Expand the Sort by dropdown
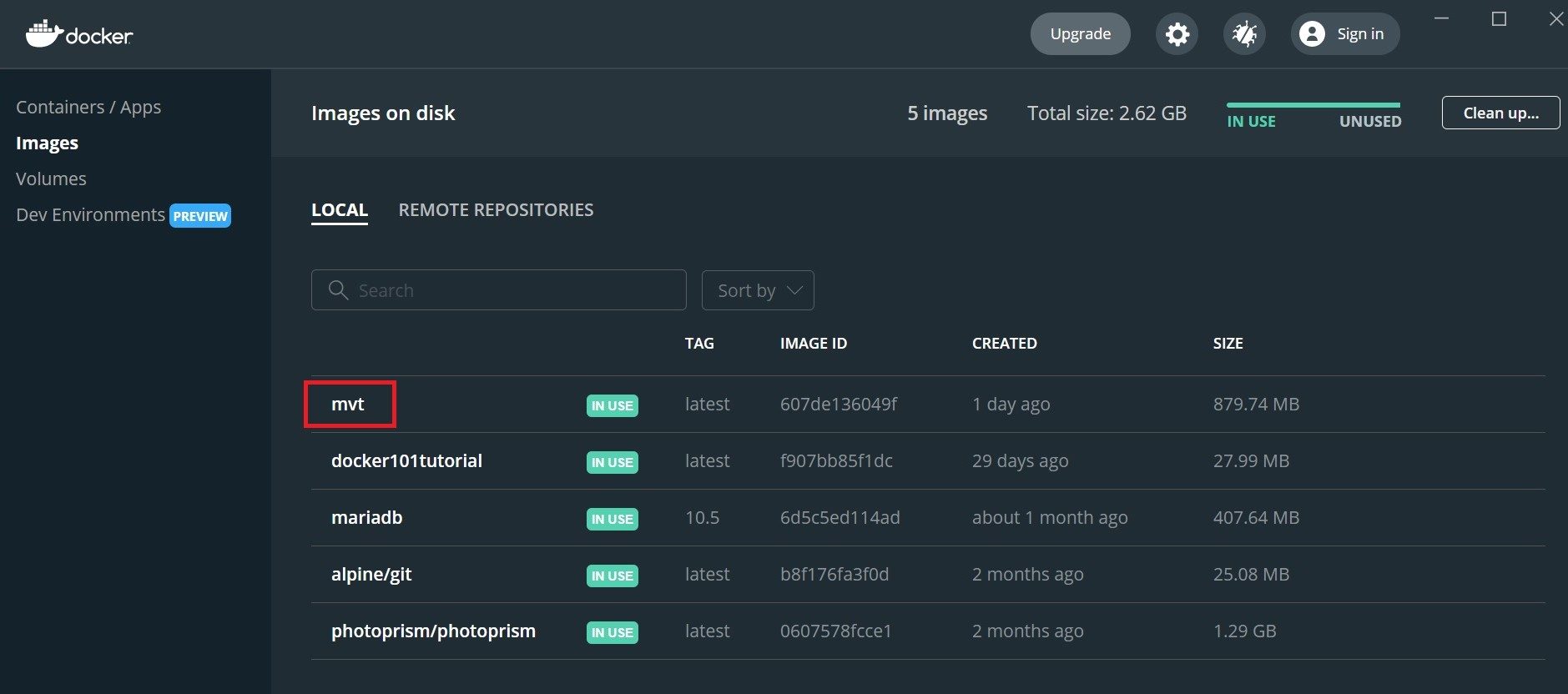 [758, 290]
